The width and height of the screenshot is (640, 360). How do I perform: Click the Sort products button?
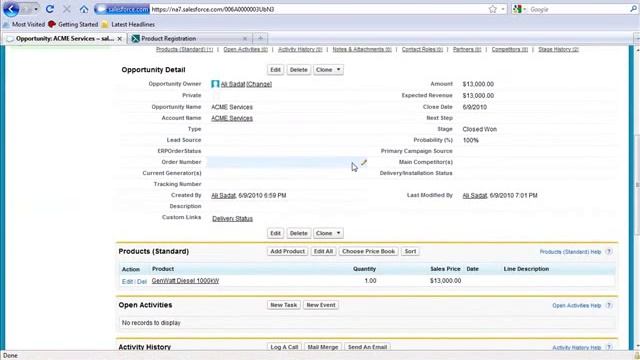pyautogui.click(x=410, y=251)
